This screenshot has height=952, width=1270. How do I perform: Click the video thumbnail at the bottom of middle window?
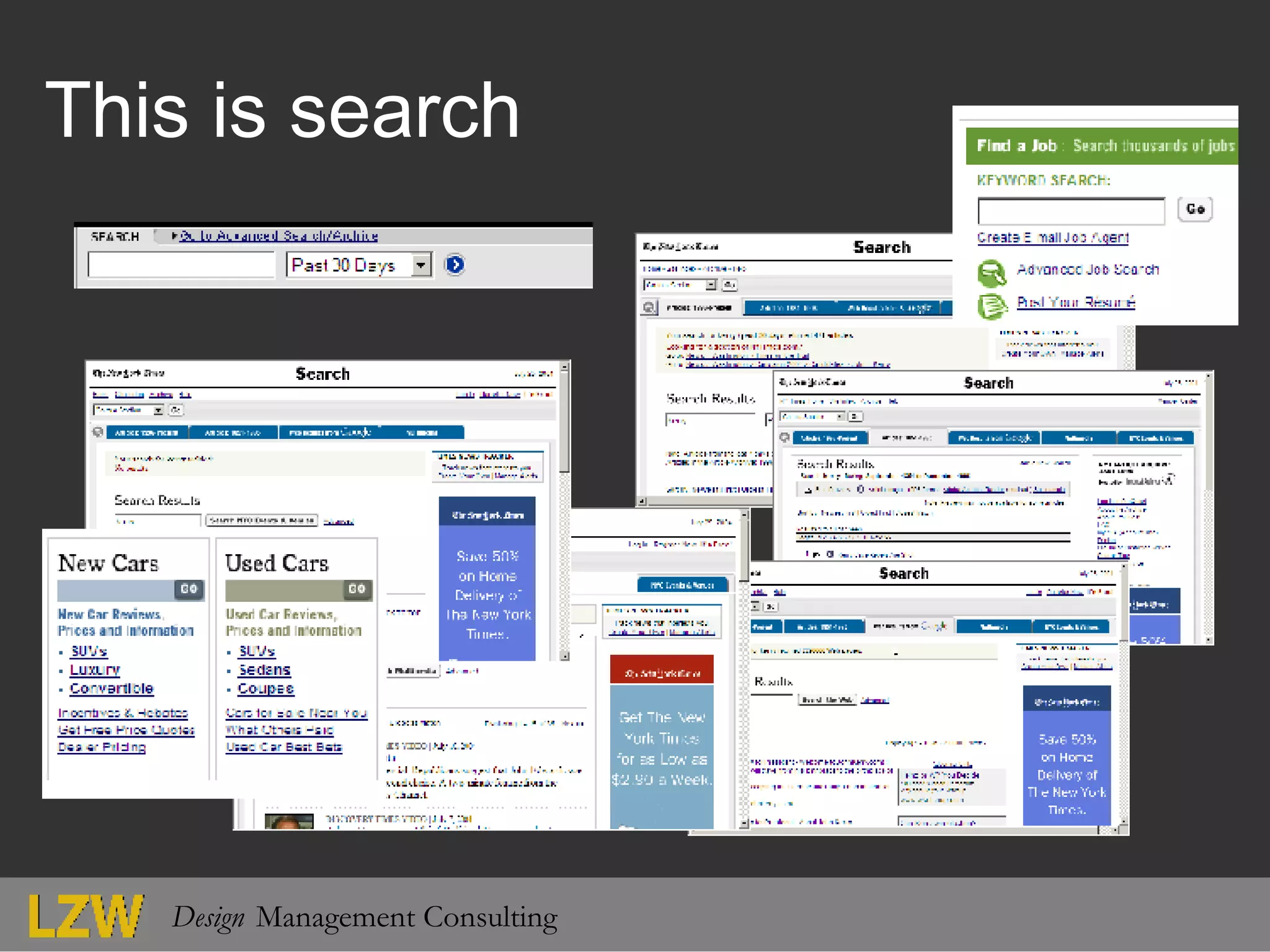289,822
